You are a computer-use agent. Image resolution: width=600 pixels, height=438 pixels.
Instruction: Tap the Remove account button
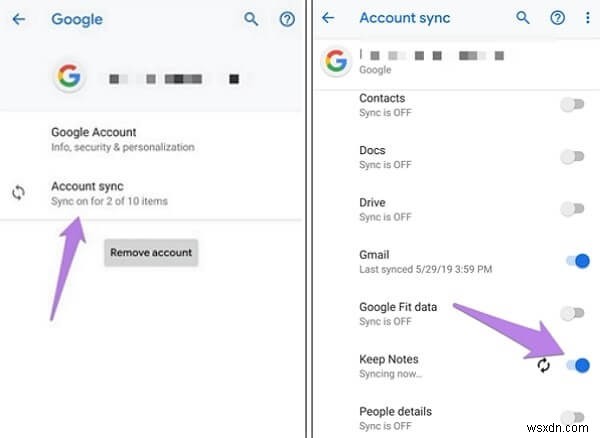151,252
